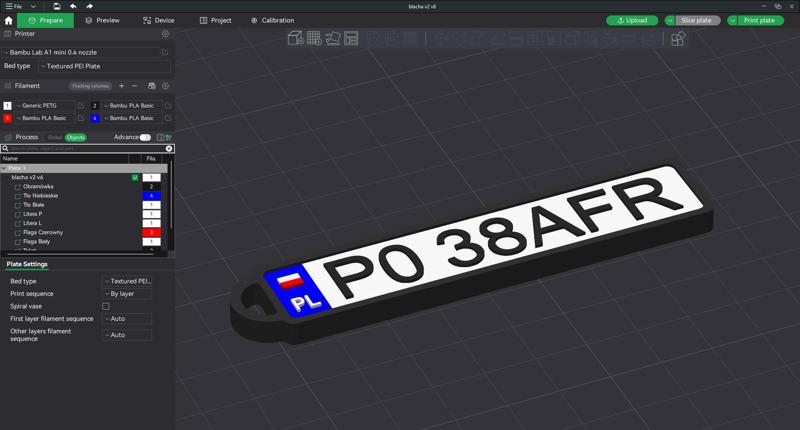Click the Print plate button
This screenshot has height=430, width=800.
pyautogui.click(x=760, y=20)
